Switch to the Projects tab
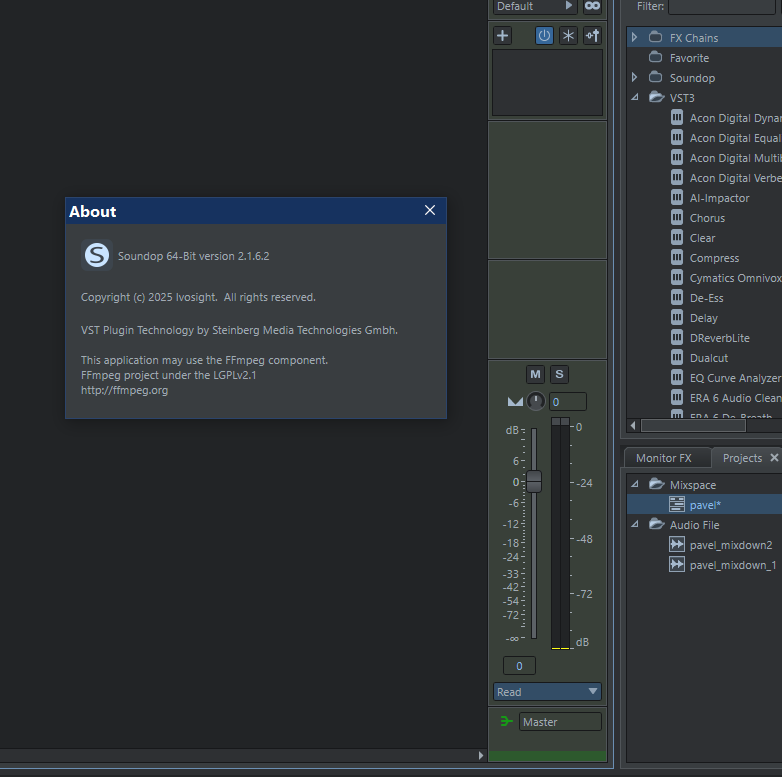Image resolution: width=782 pixels, height=777 pixels. point(742,458)
